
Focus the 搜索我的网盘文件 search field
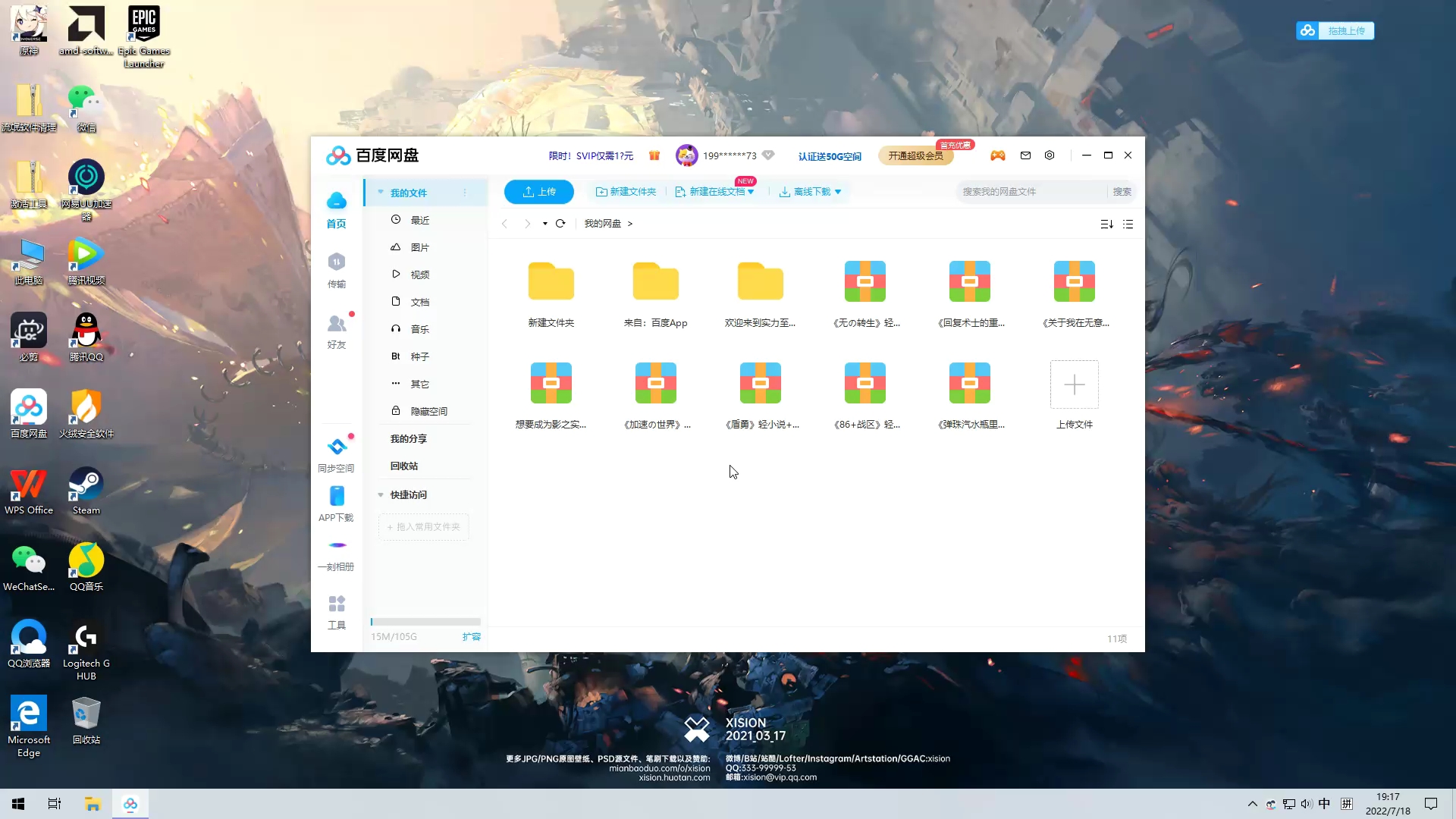pyautogui.click(x=1031, y=192)
